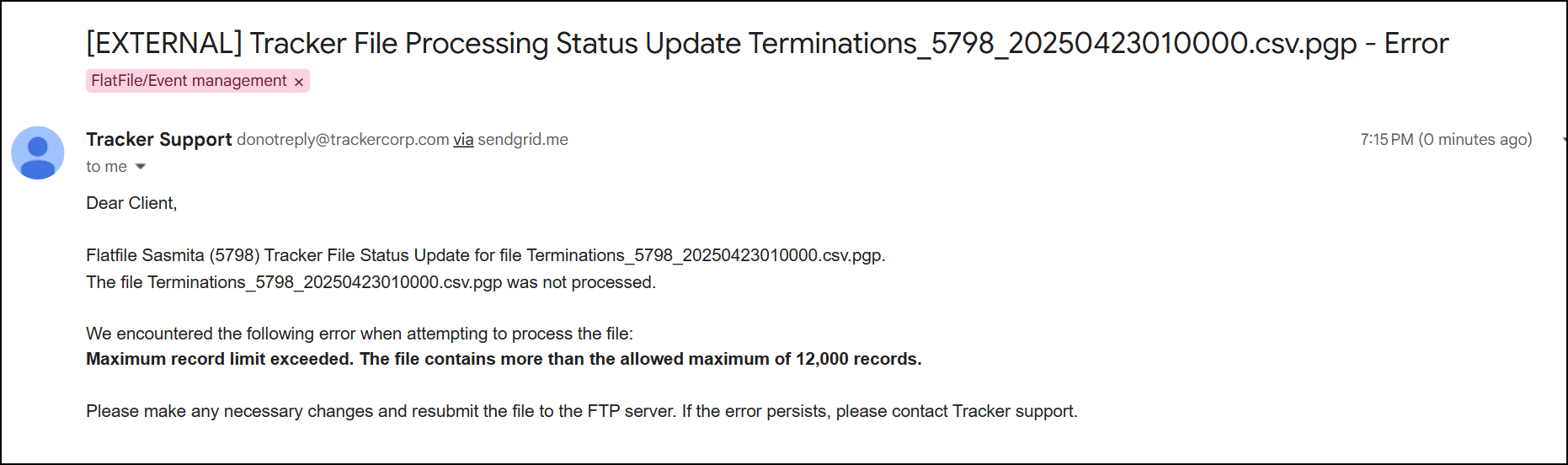Image resolution: width=1568 pixels, height=465 pixels.
Task: Open the FlatFile/Event management label chip
Action: coord(189,81)
